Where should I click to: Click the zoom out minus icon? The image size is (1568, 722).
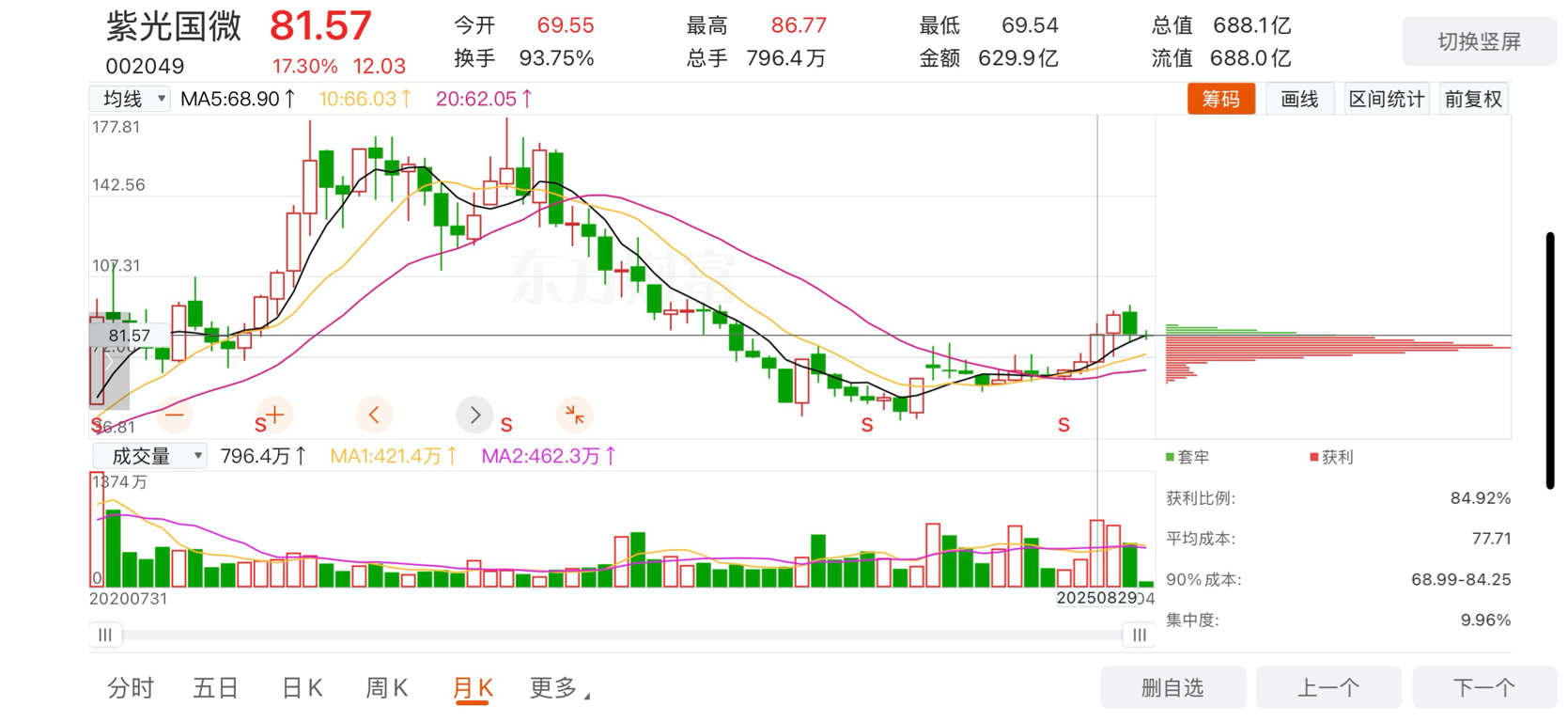(x=174, y=415)
